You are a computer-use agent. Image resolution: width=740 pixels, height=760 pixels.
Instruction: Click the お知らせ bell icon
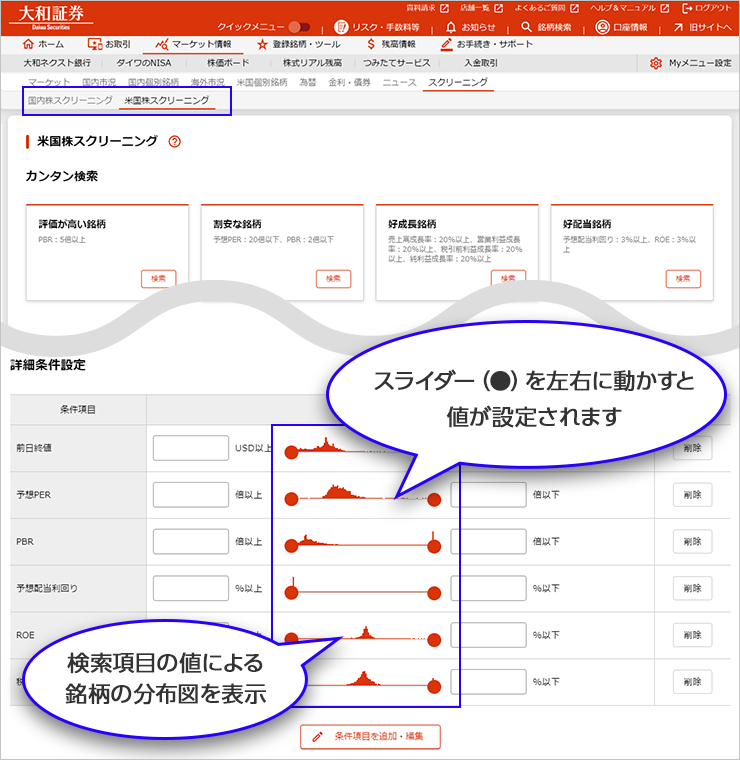[451, 27]
